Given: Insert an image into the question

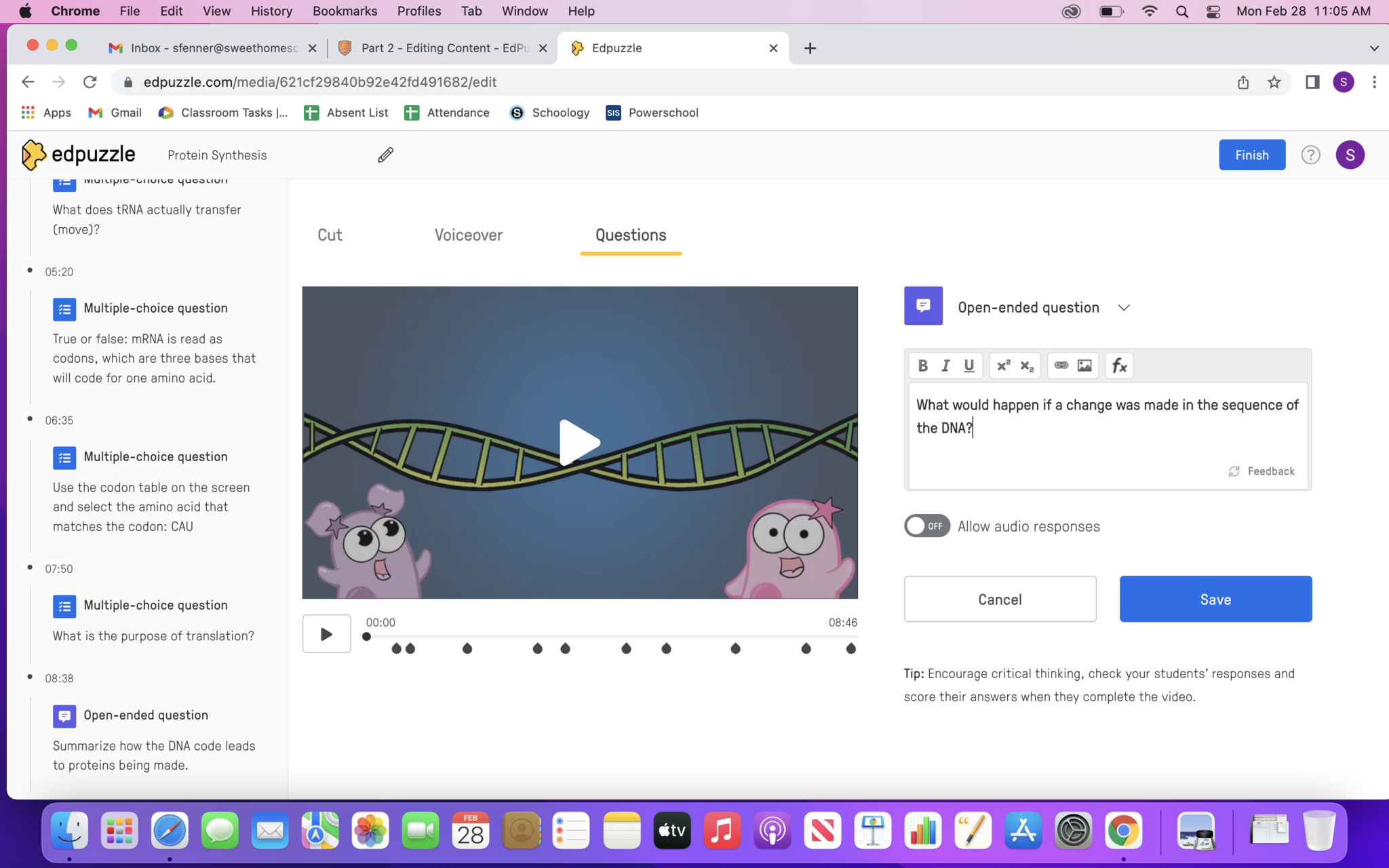Looking at the screenshot, I should point(1084,366).
